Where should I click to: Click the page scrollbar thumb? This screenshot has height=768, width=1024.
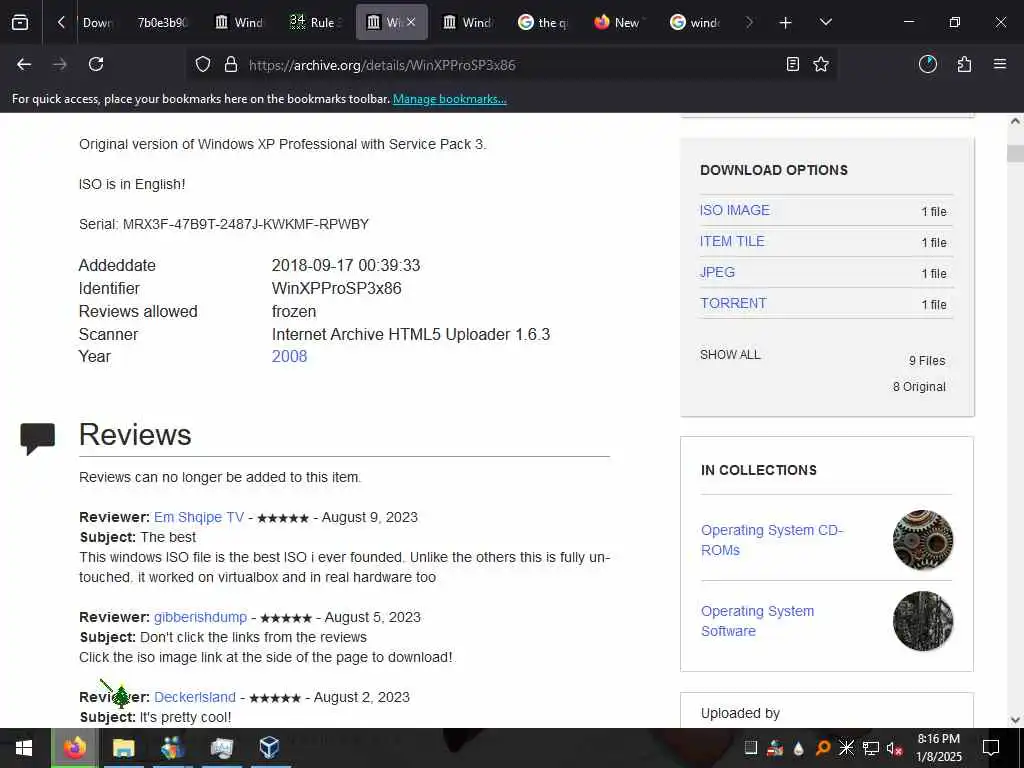pyautogui.click(x=1015, y=153)
